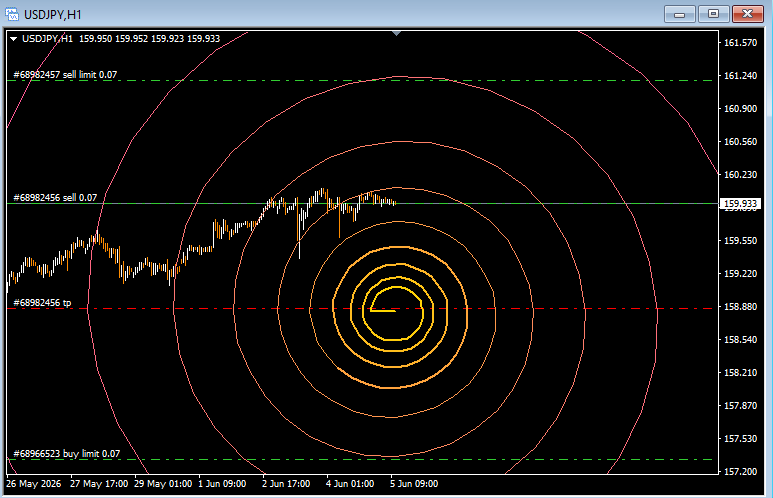Click the 2 Jun 17:00 time label
This screenshot has height=498, width=773.
click(x=286, y=484)
